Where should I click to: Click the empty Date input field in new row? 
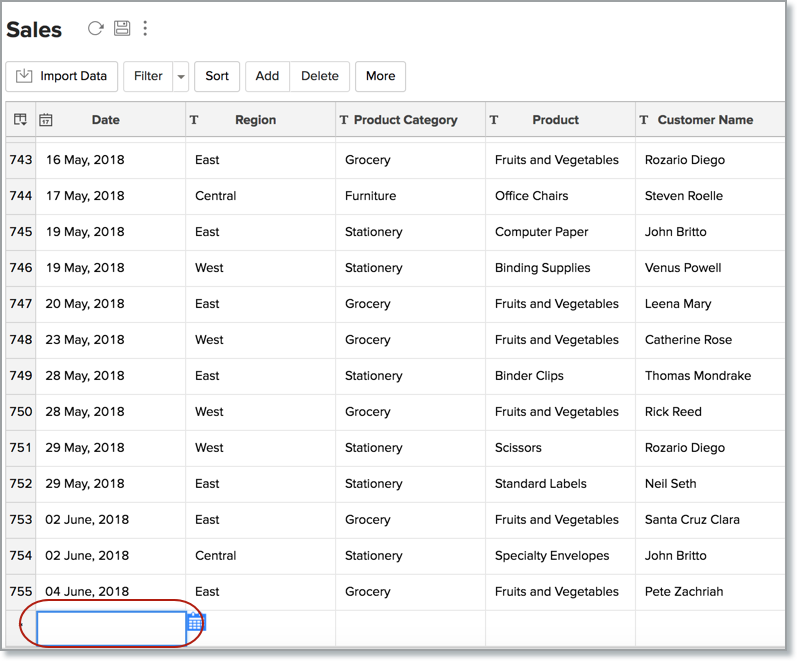coord(110,628)
